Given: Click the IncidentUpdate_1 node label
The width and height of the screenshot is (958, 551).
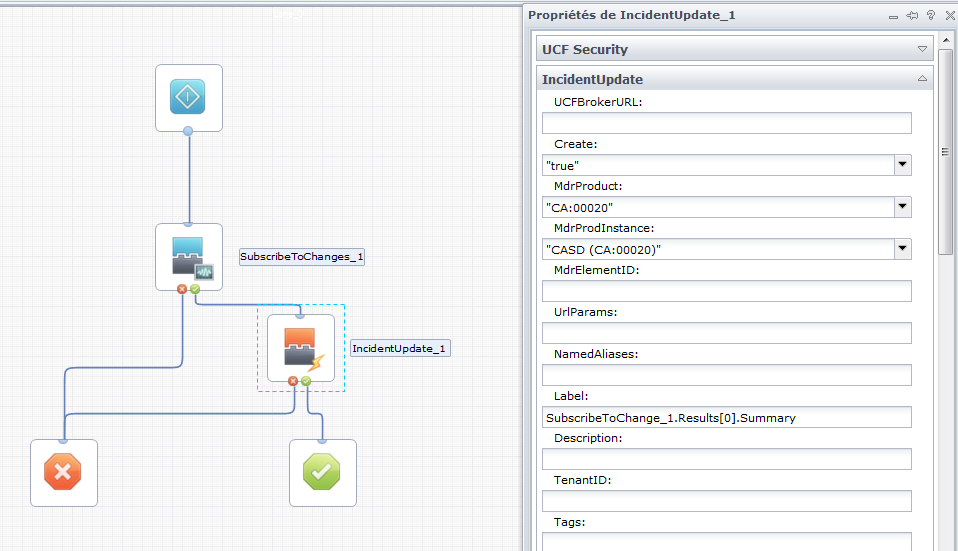Looking at the screenshot, I should point(400,349).
